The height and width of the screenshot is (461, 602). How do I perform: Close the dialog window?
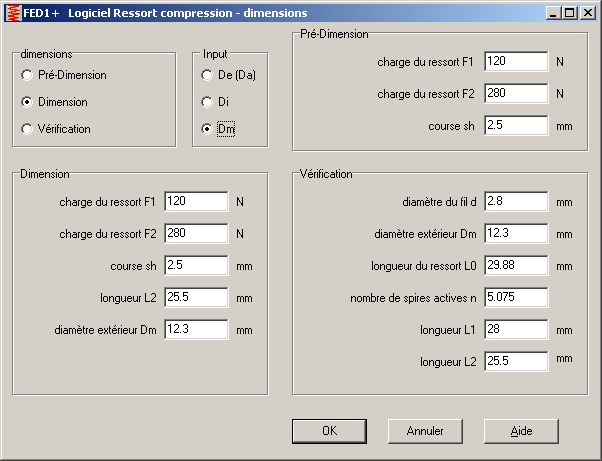click(588, 12)
